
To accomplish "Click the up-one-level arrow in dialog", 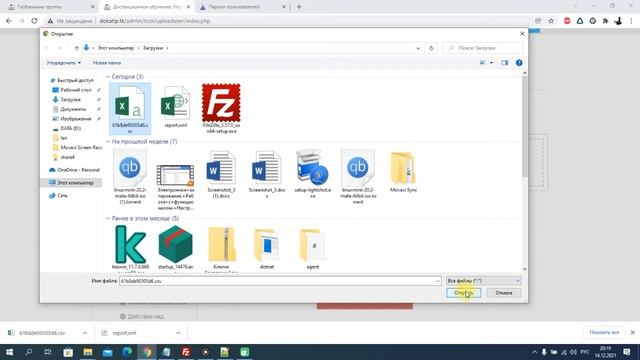I will tap(76, 48).
